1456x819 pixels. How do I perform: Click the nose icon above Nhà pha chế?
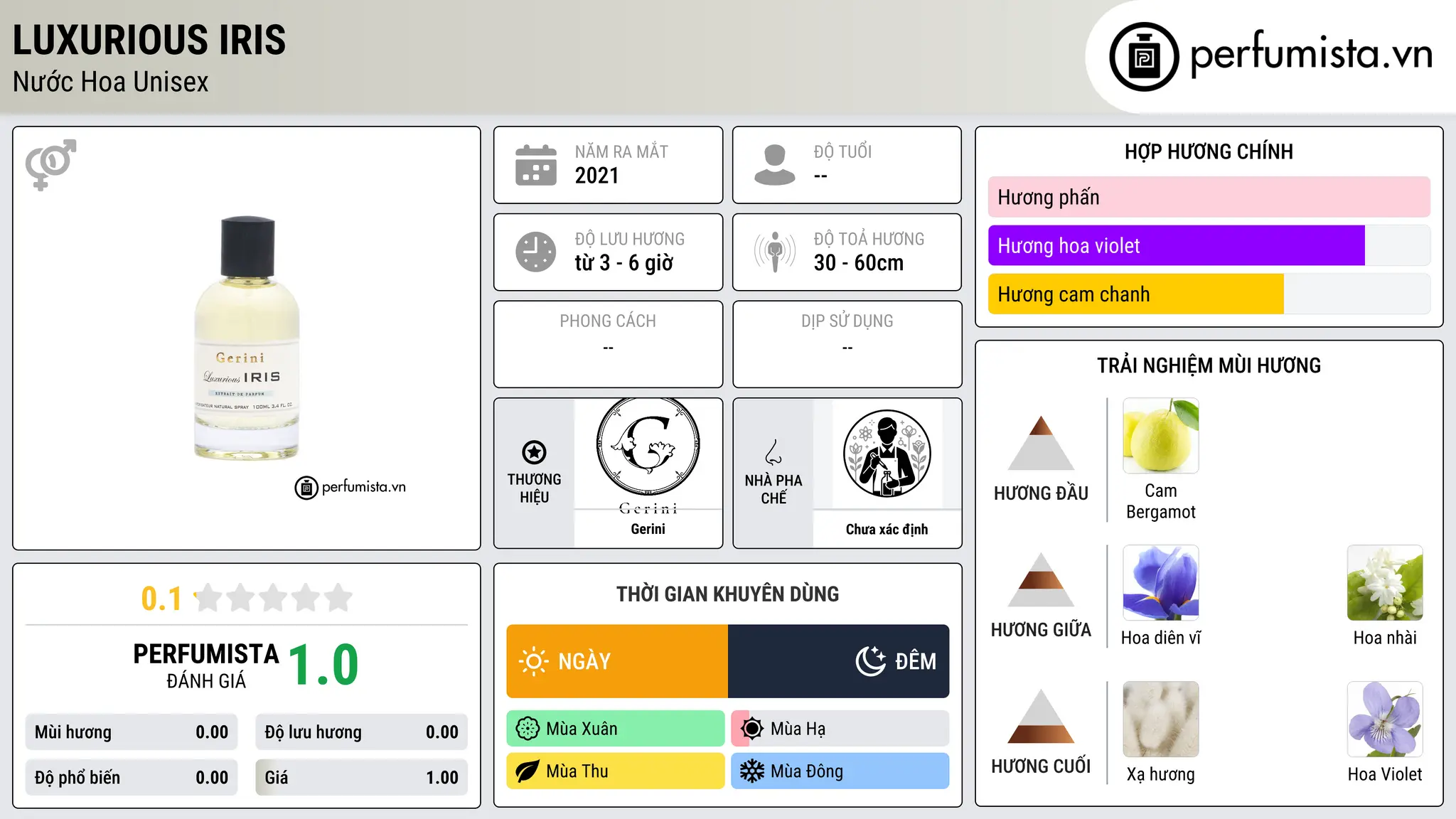[x=773, y=452]
